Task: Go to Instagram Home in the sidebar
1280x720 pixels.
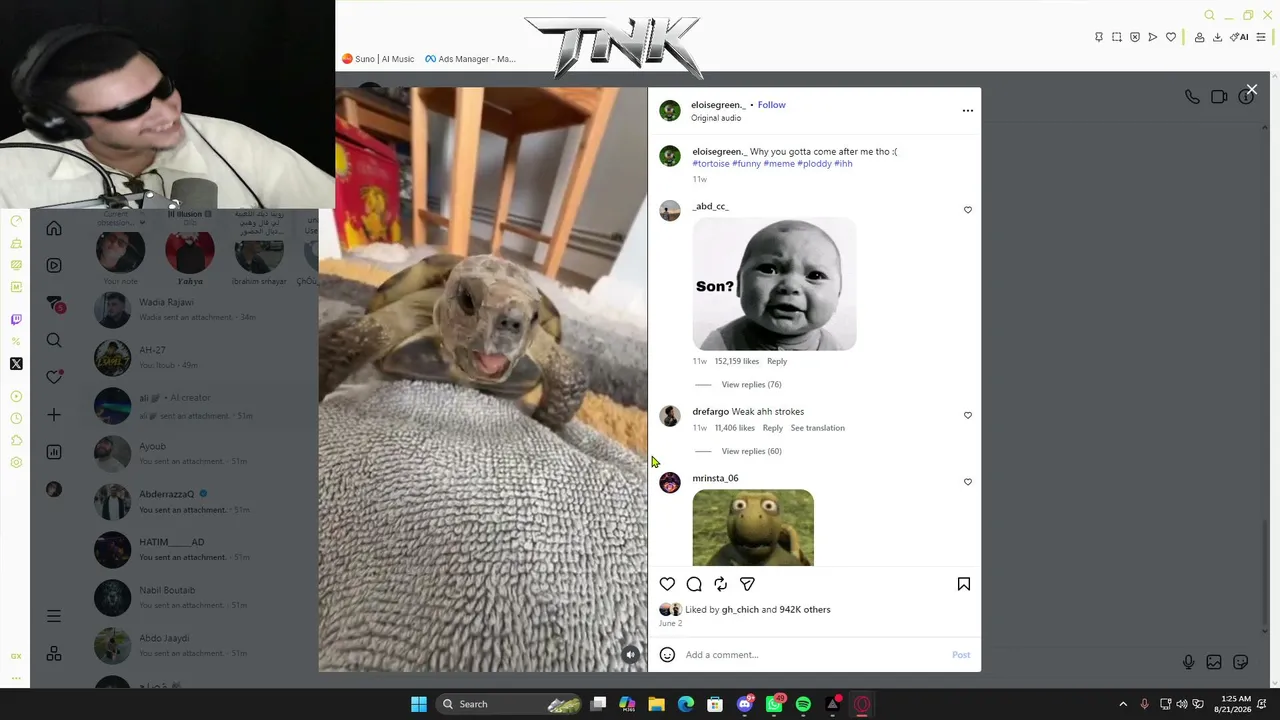Action: pyautogui.click(x=54, y=229)
